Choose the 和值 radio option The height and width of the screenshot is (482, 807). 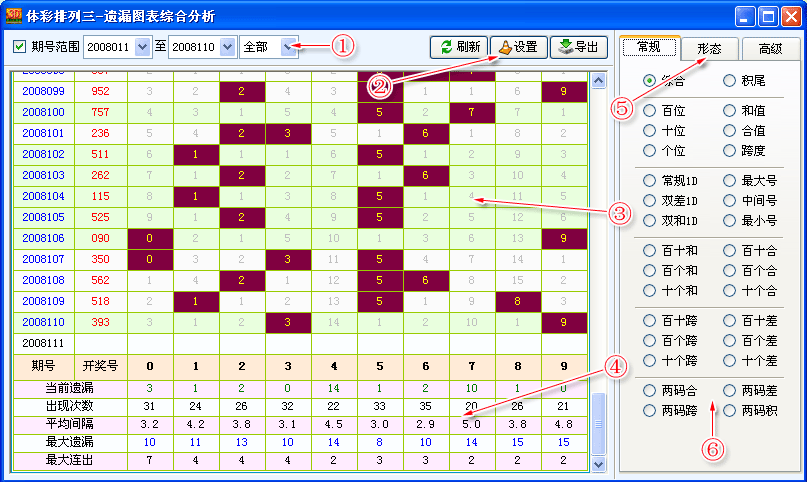click(x=730, y=111)
